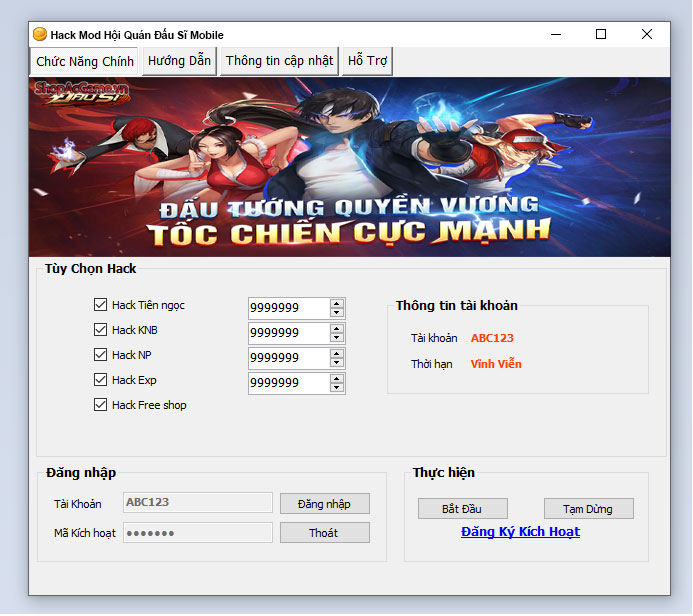
Task: Increase the Hack Exp value with up arrow
Action: (x=336, y=379)
